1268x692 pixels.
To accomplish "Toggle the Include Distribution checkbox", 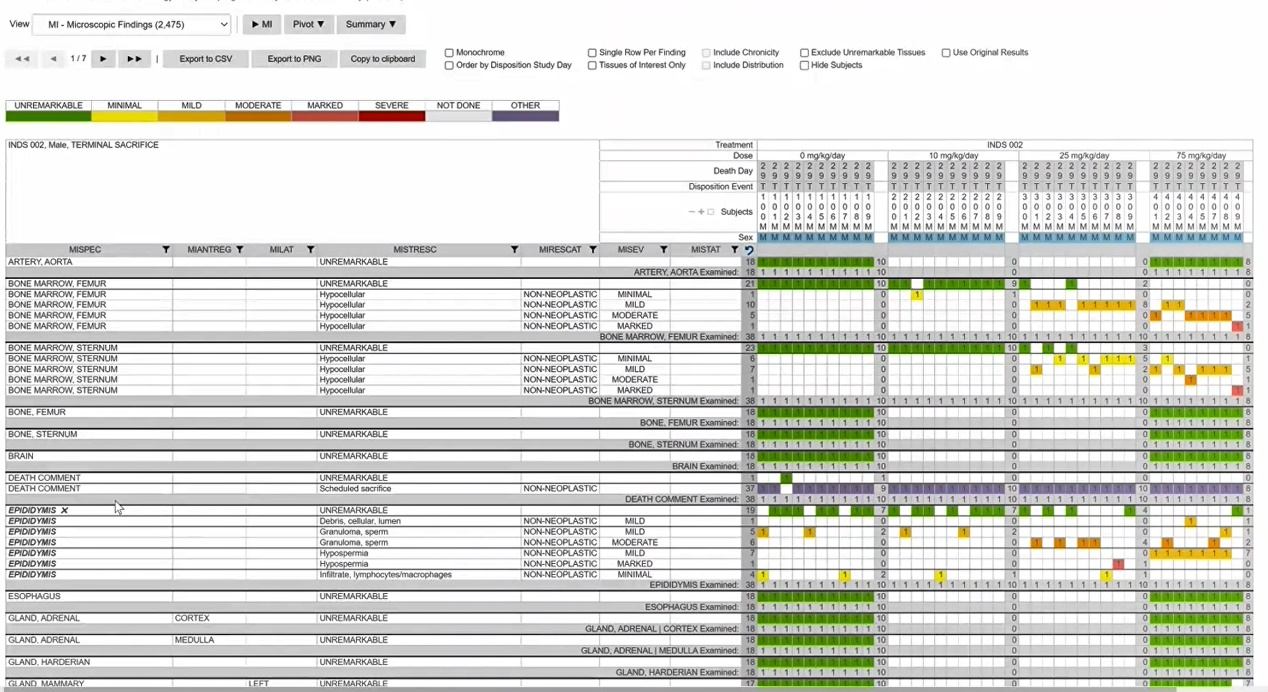I will coord(706,65).
